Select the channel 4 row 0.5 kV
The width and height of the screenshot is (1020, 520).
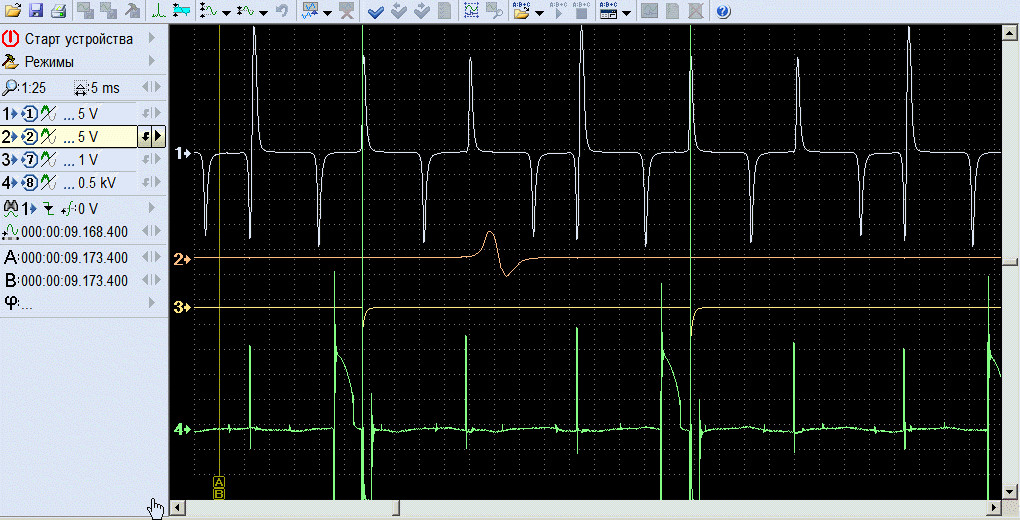click(69, 183)
